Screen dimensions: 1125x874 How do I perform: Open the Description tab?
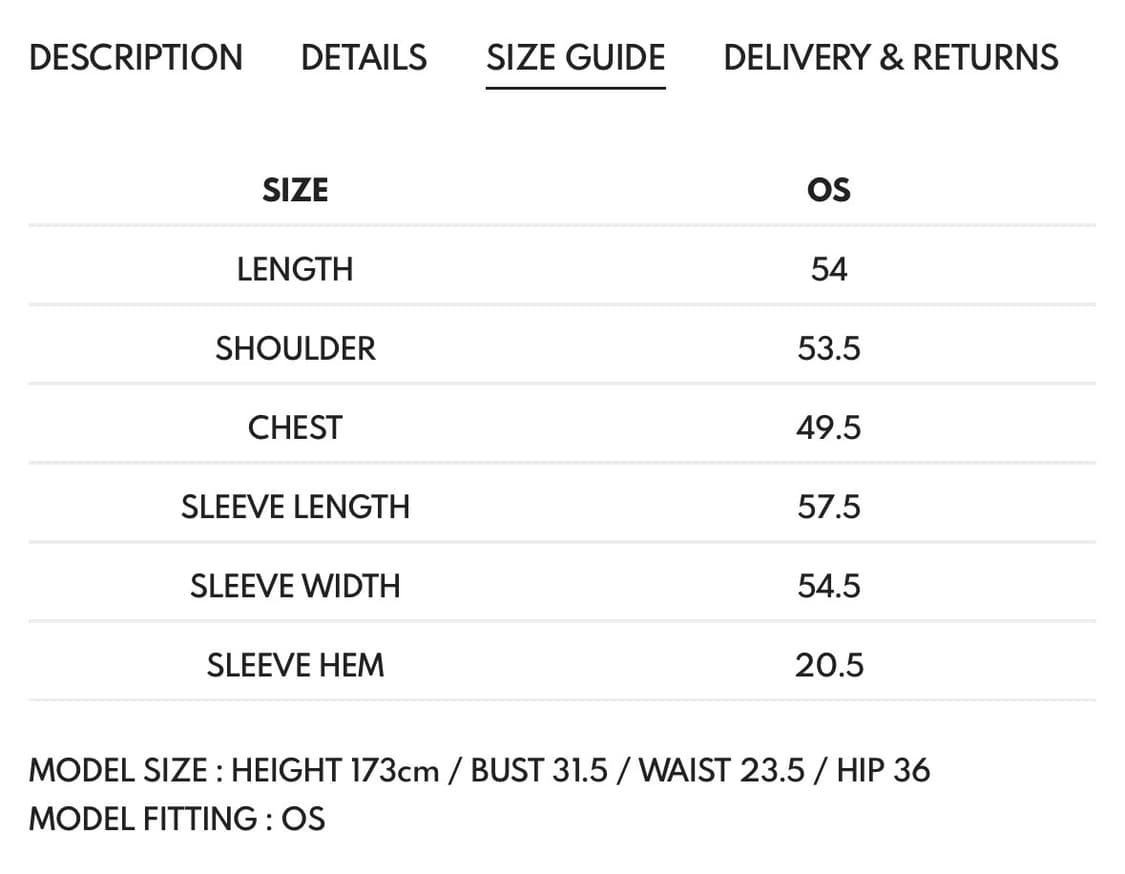(x=136, y=58)
